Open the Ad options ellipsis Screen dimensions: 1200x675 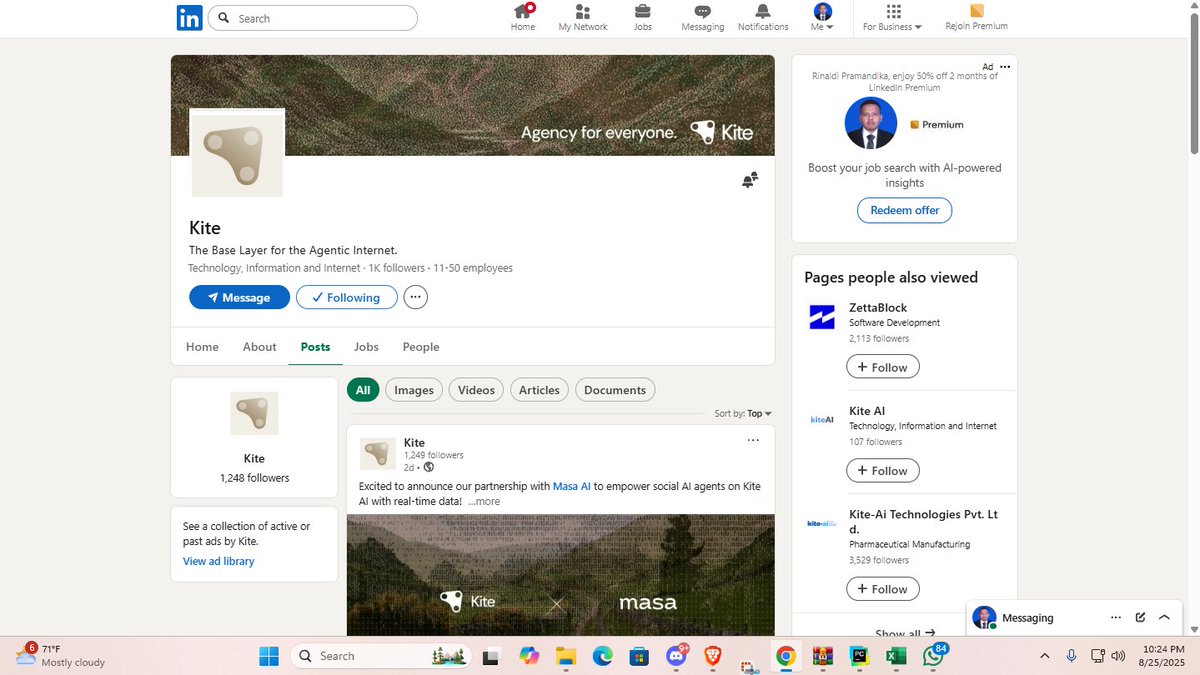point(1005,67)
